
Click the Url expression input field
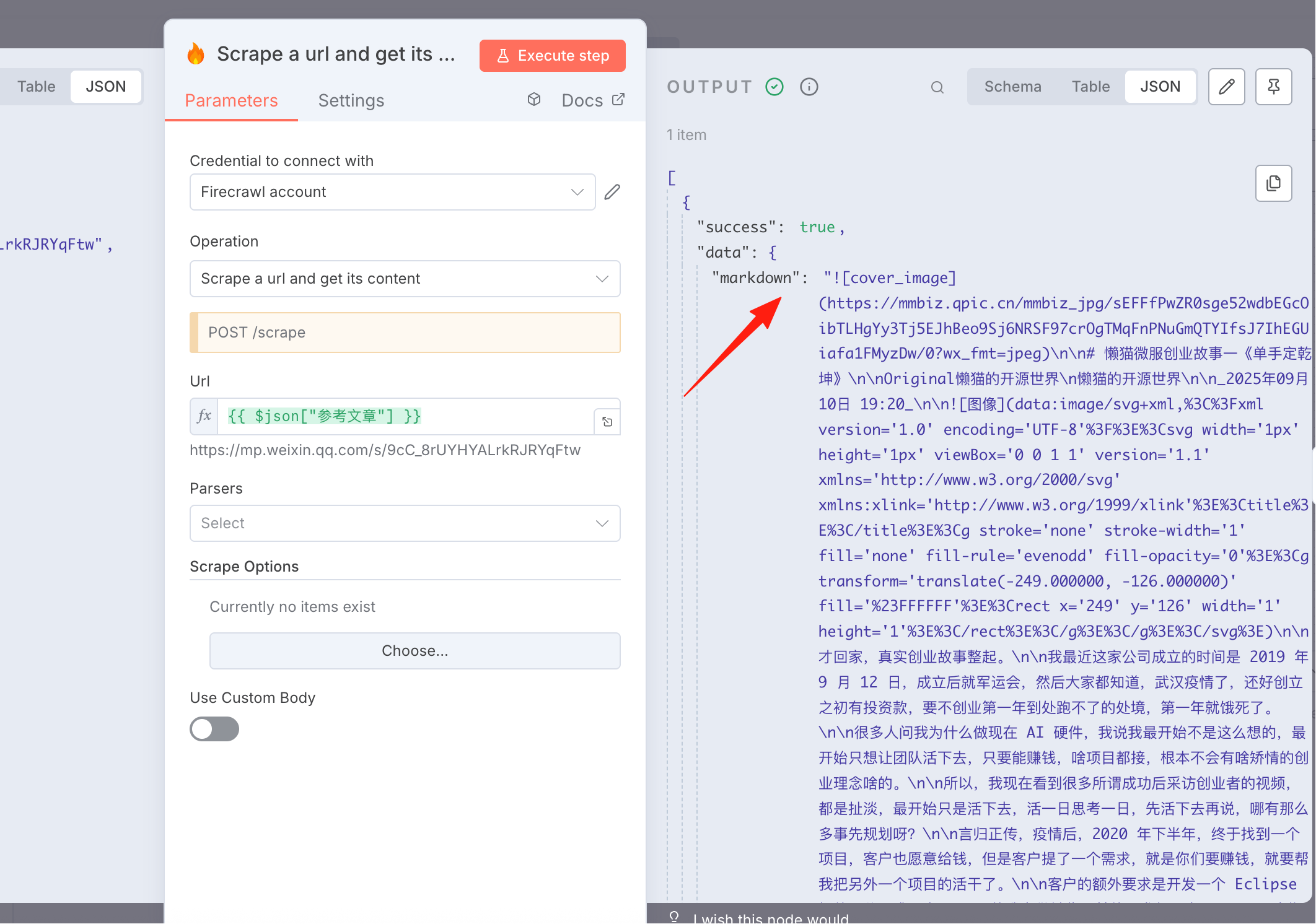tap(405, 416)
